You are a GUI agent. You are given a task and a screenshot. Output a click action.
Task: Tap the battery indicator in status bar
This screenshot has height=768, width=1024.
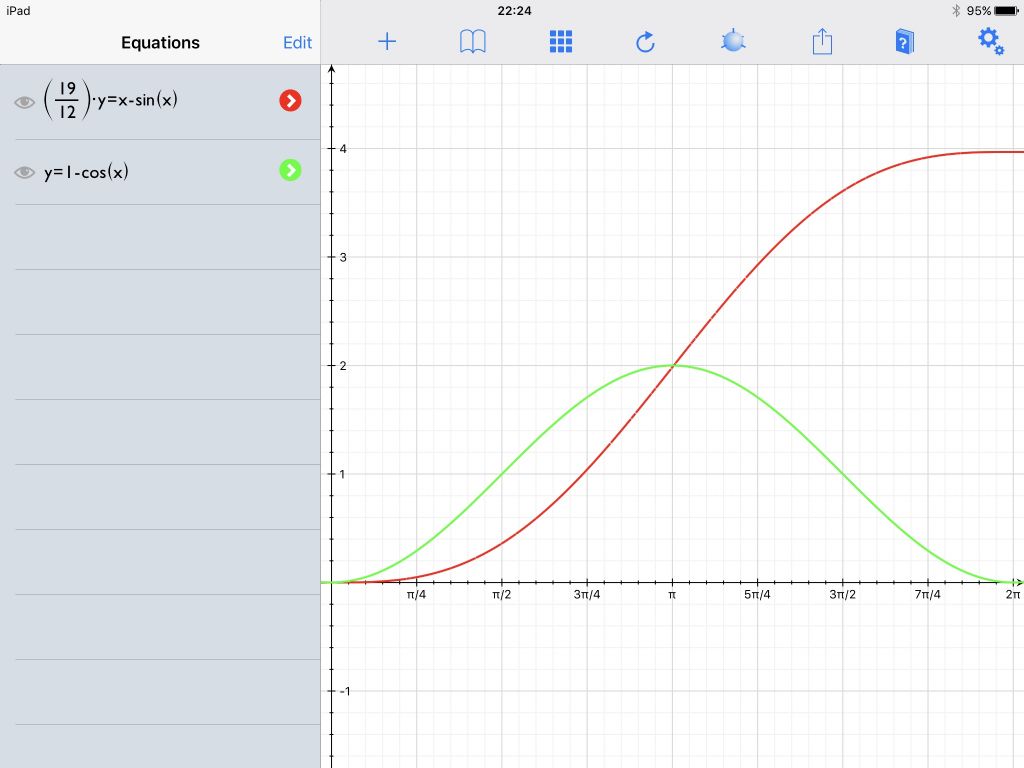[1006, 11]
